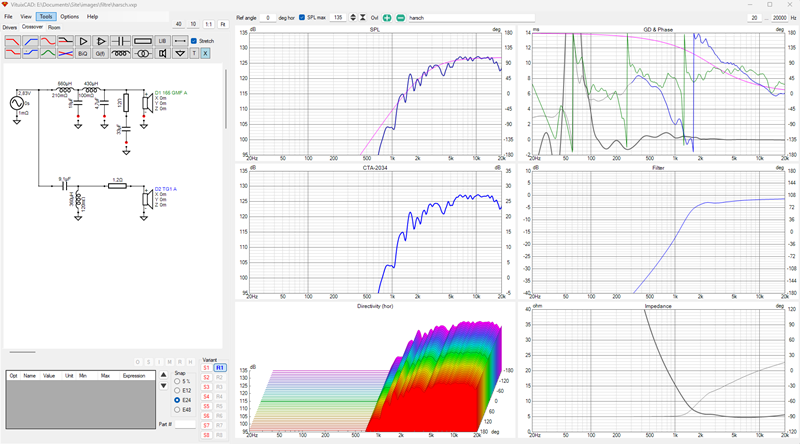This screenshot has height=444, width=800.
Task: Switch to the Drivers tab
Action: pyautogui.click(x=10, y=28)
